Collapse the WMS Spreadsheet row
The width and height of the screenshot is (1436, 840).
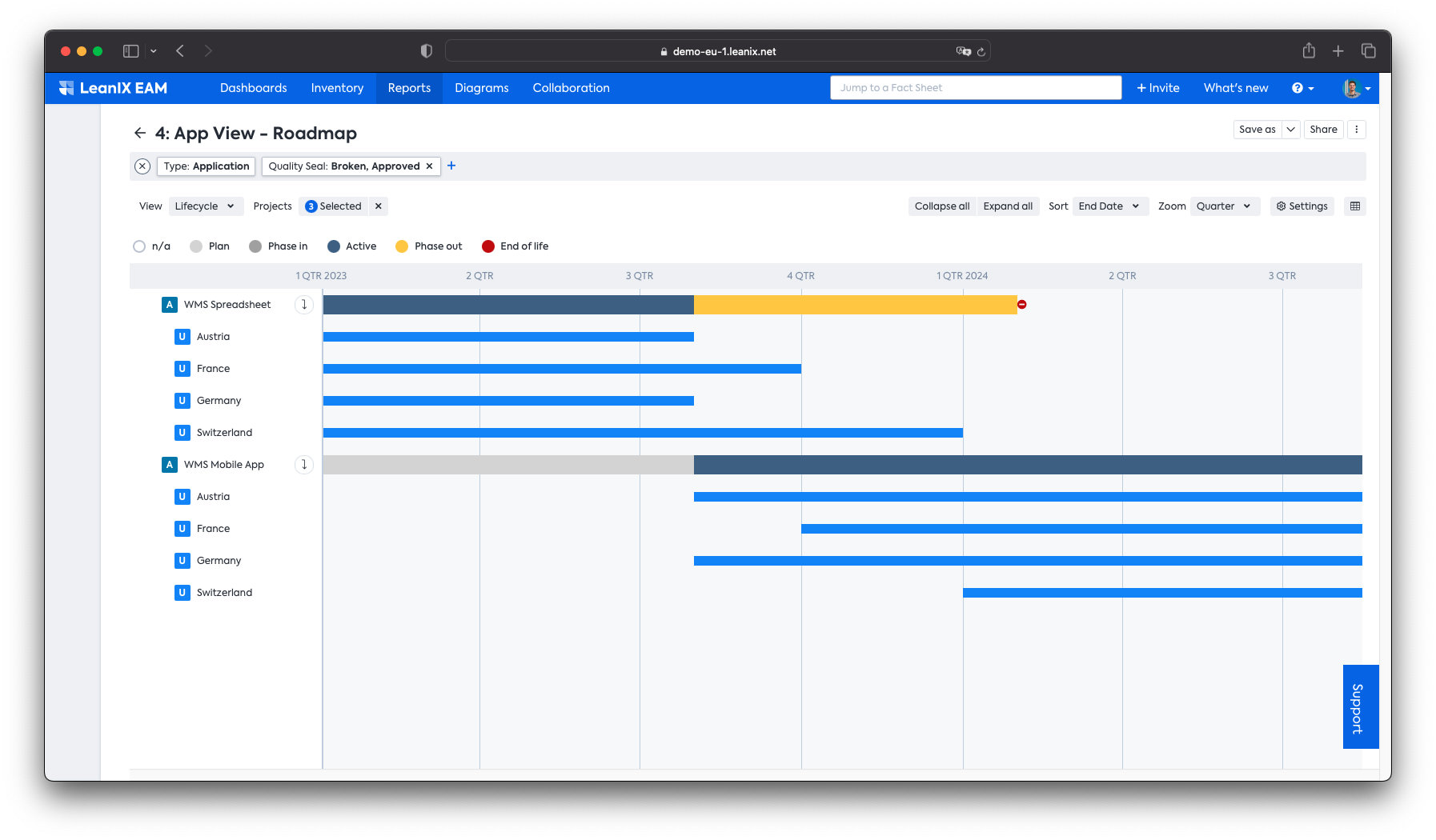click(304, 305)
